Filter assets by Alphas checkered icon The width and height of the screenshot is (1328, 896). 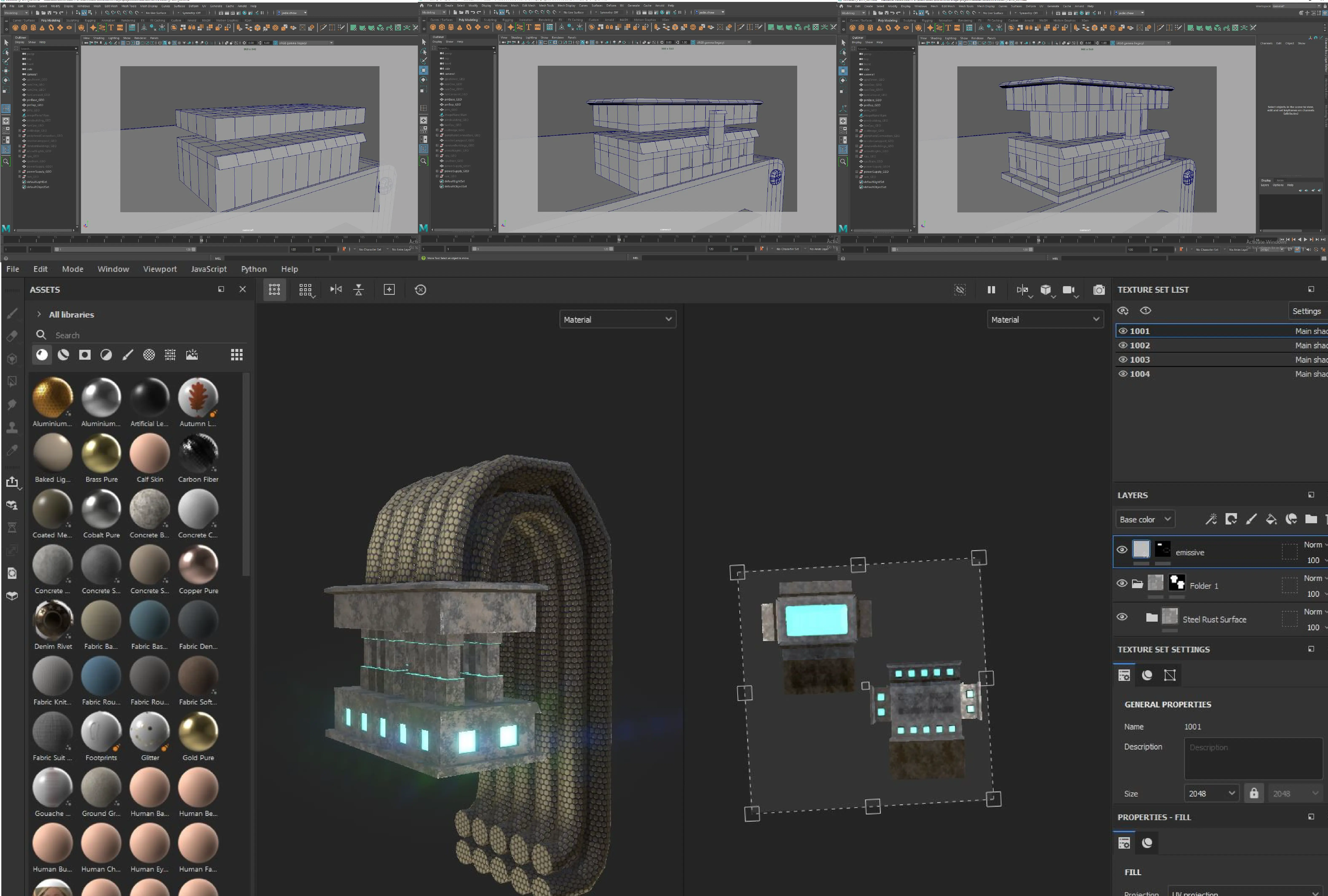click(149, 355)
